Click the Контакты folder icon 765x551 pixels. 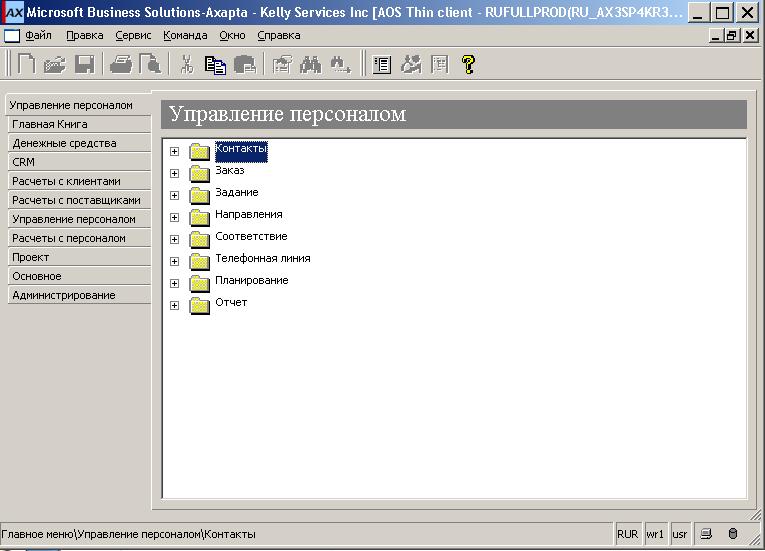click(x=200, y=151)
